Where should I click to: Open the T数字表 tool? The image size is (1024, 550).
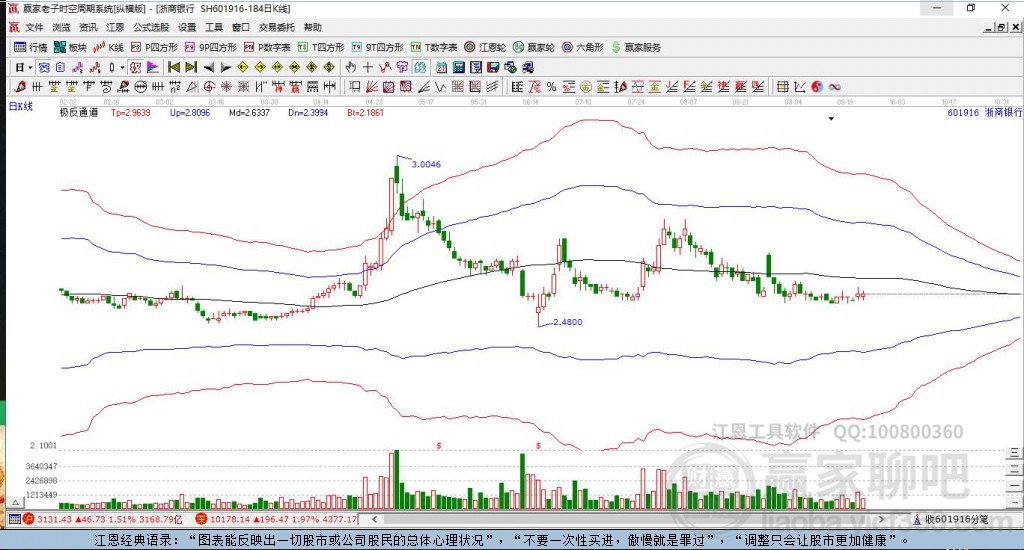[x=434, y=47]
